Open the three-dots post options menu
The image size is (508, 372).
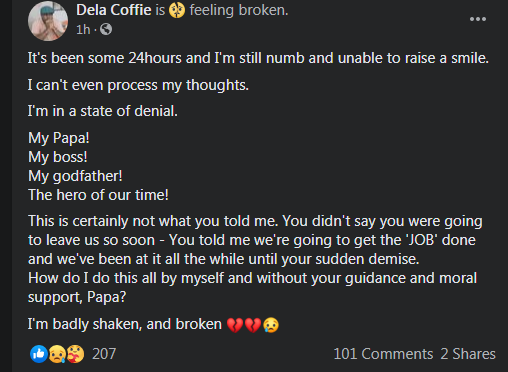click(478, 19)
